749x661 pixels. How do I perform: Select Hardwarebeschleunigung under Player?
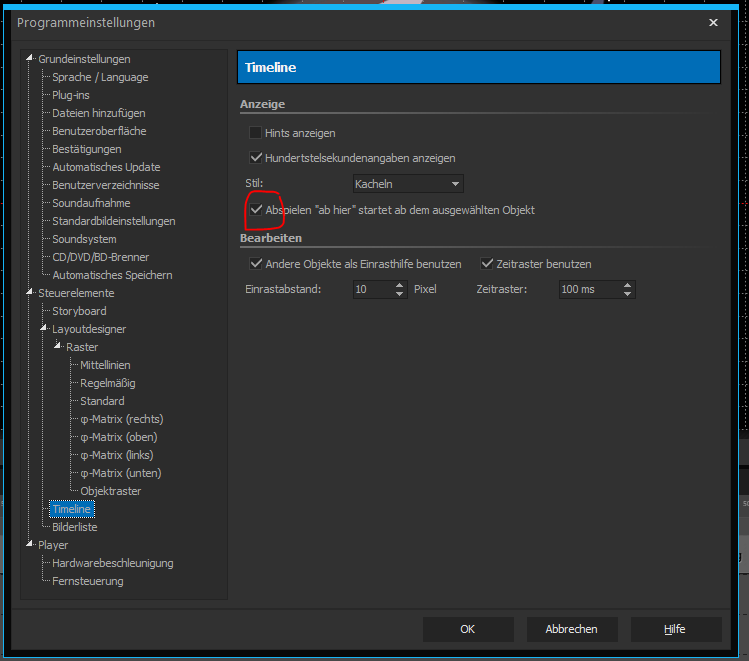click(112, 563)
